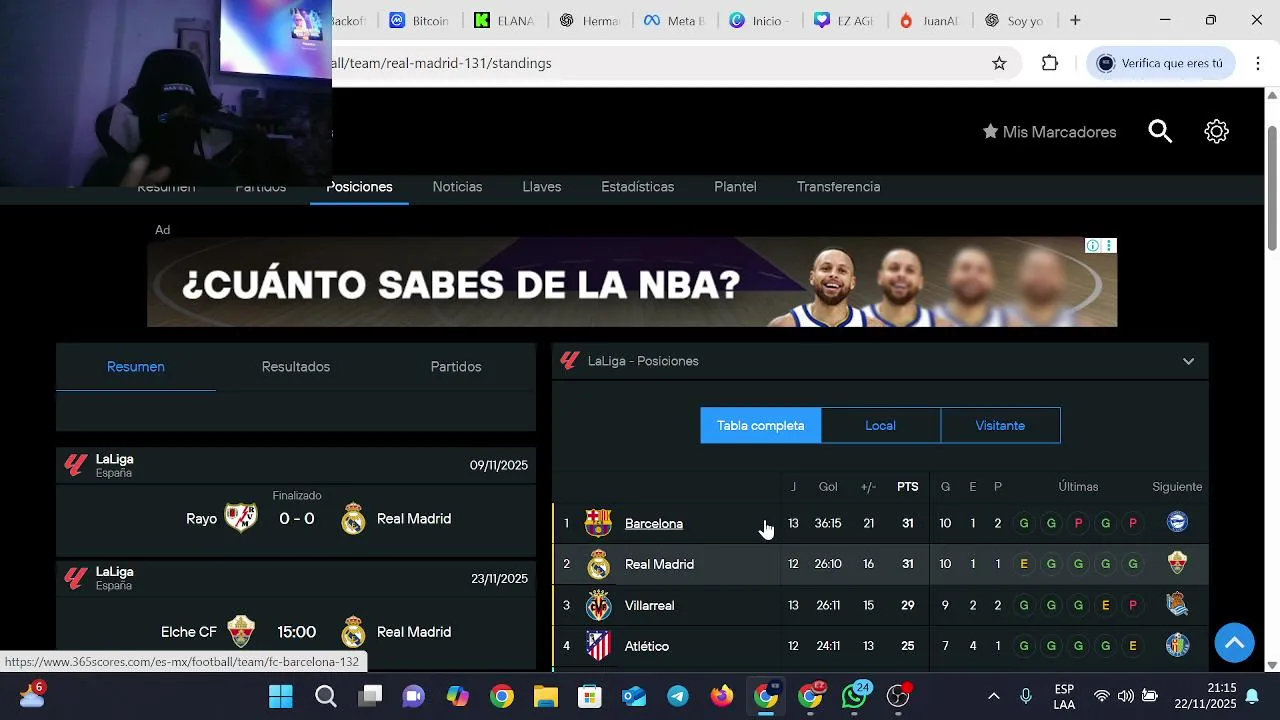Open the Real Madrid standings row link
Screen dimensions: 1280x720
pos(659,564)
